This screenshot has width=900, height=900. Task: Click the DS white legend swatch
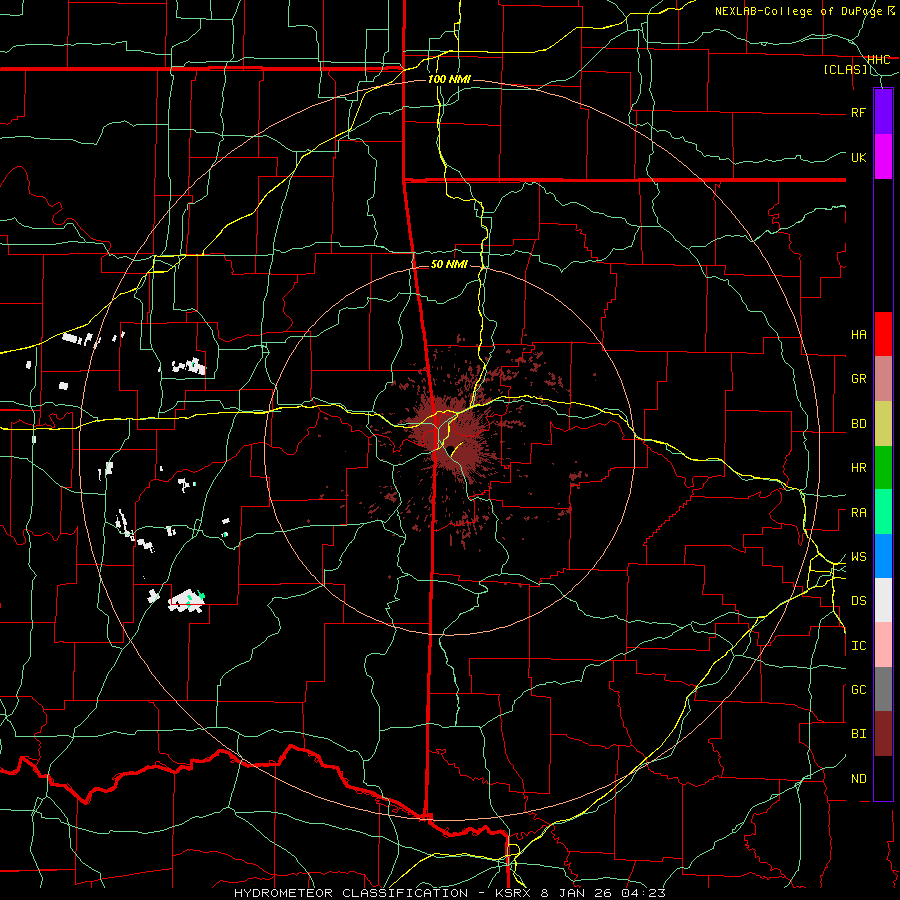point(883,600)
